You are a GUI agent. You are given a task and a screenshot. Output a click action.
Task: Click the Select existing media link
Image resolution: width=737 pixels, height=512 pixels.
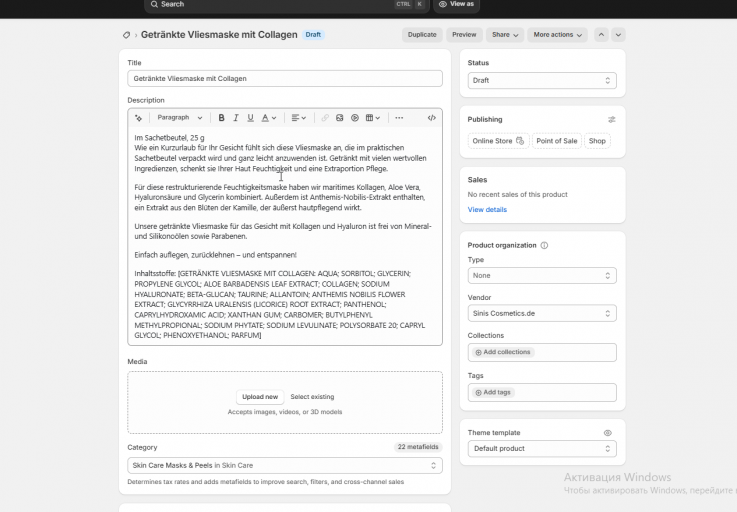point(312,397)
